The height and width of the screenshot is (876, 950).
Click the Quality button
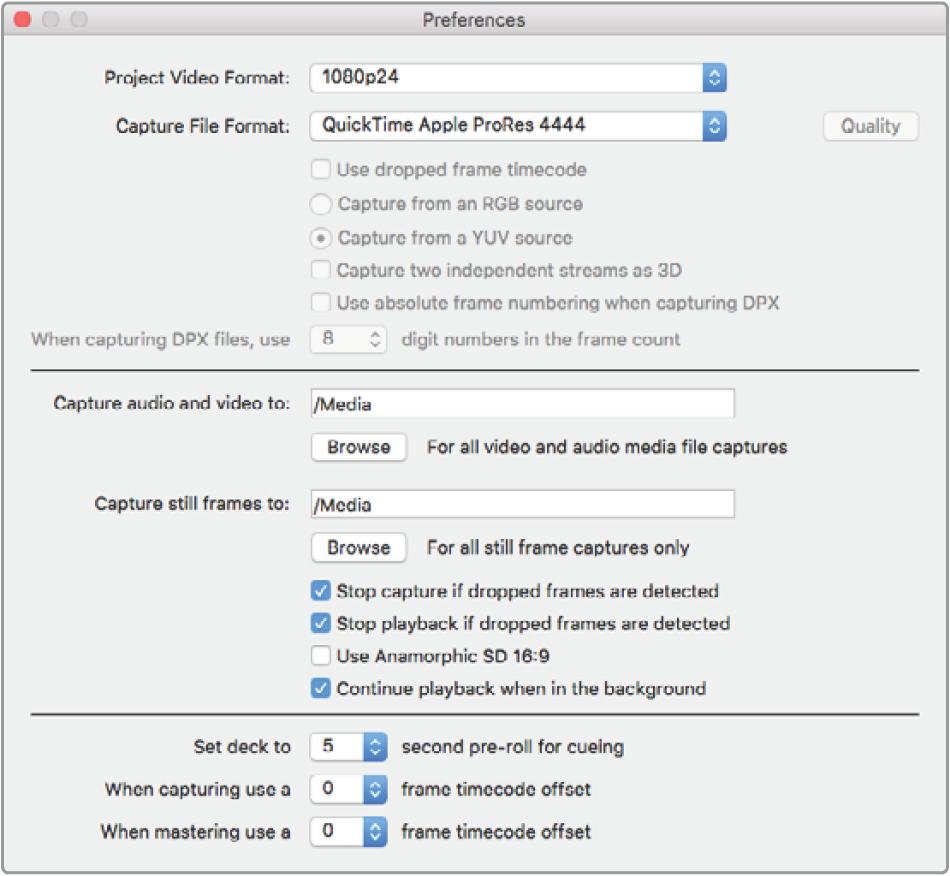pyautogui.click(x=870, y=126)
